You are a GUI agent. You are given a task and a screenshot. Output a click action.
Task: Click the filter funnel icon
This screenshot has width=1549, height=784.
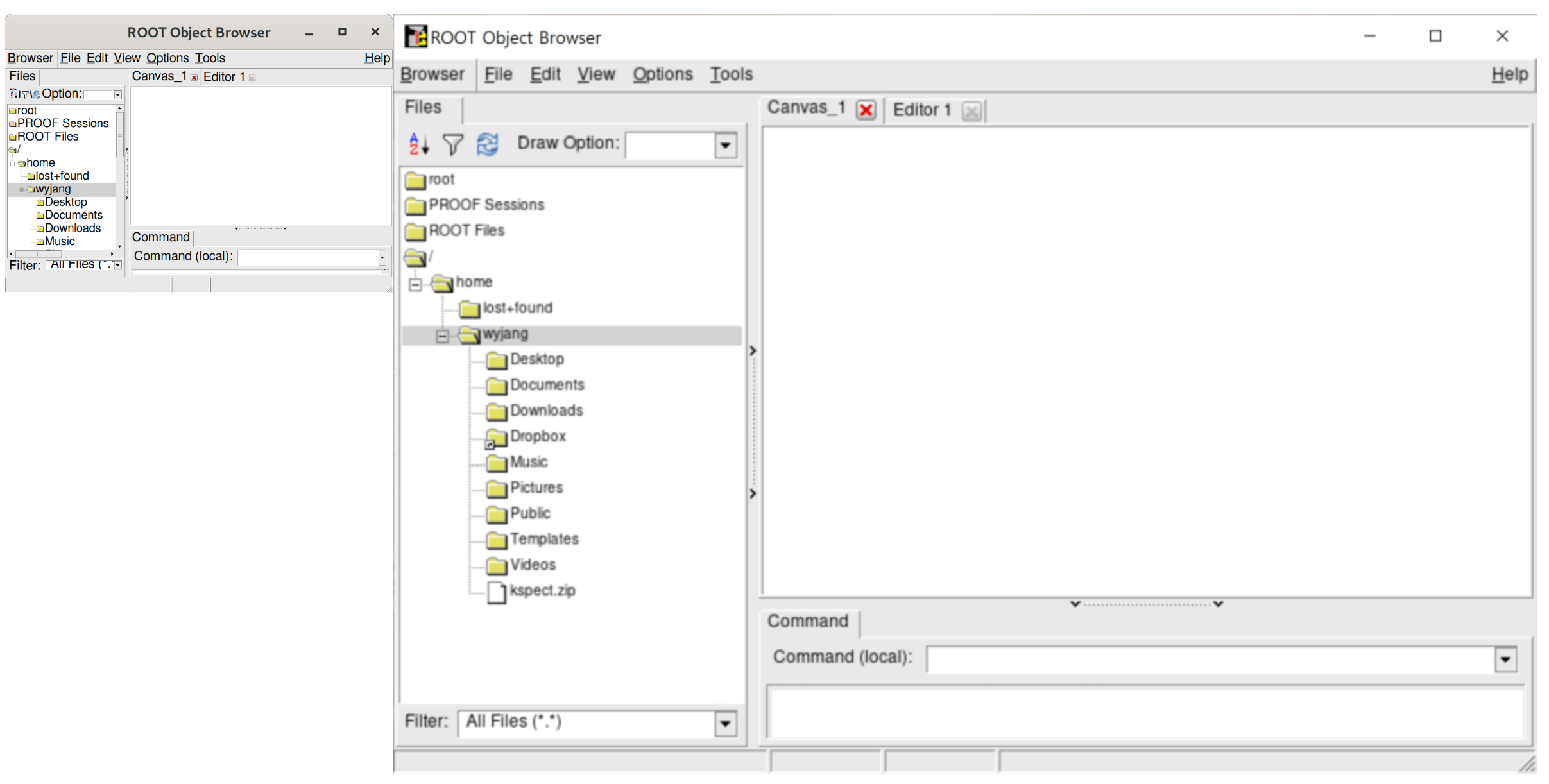(x=453, y=144)
